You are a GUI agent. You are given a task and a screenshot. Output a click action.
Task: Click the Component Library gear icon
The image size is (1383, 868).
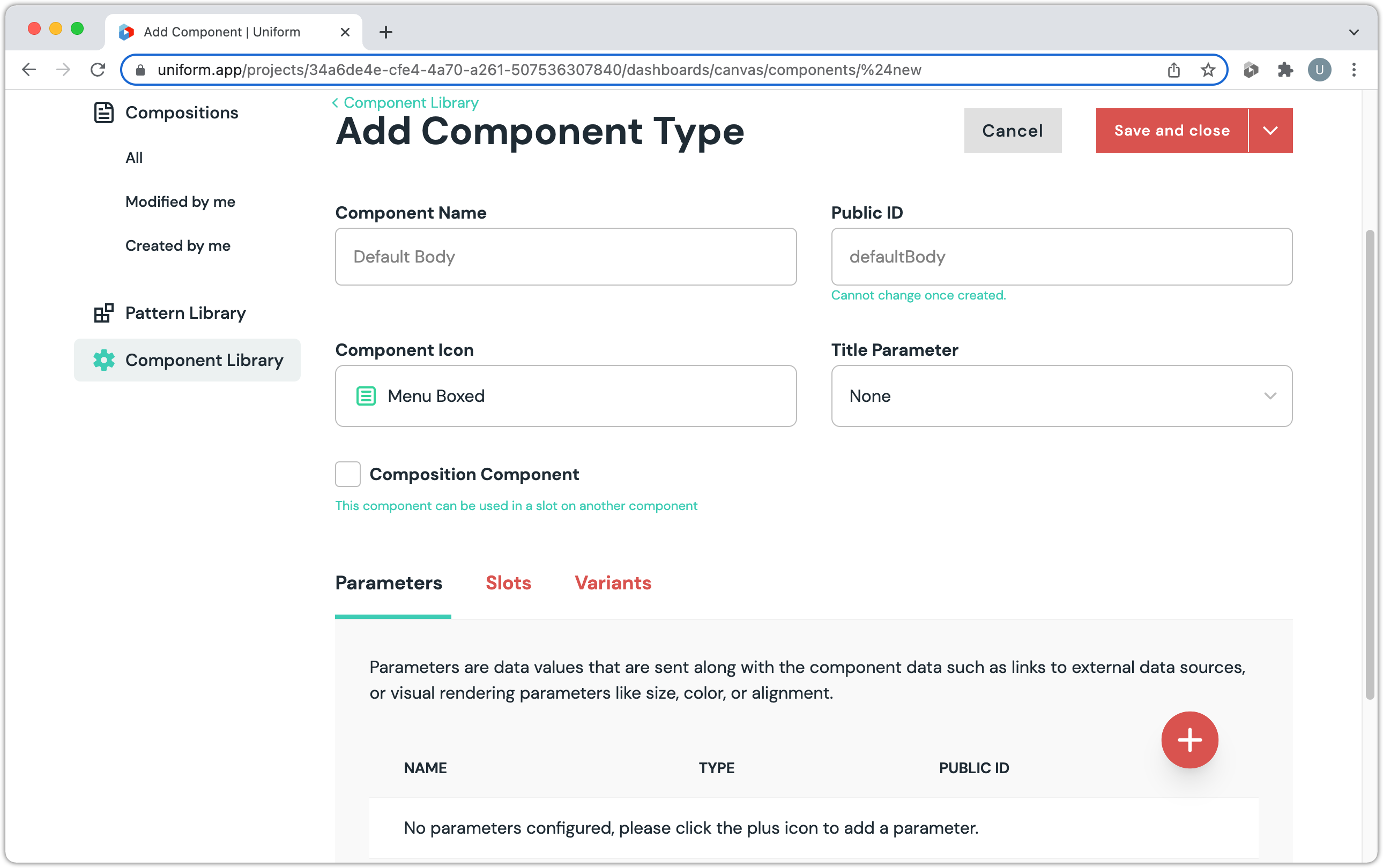pyautogui.click(x=104, y=360)
